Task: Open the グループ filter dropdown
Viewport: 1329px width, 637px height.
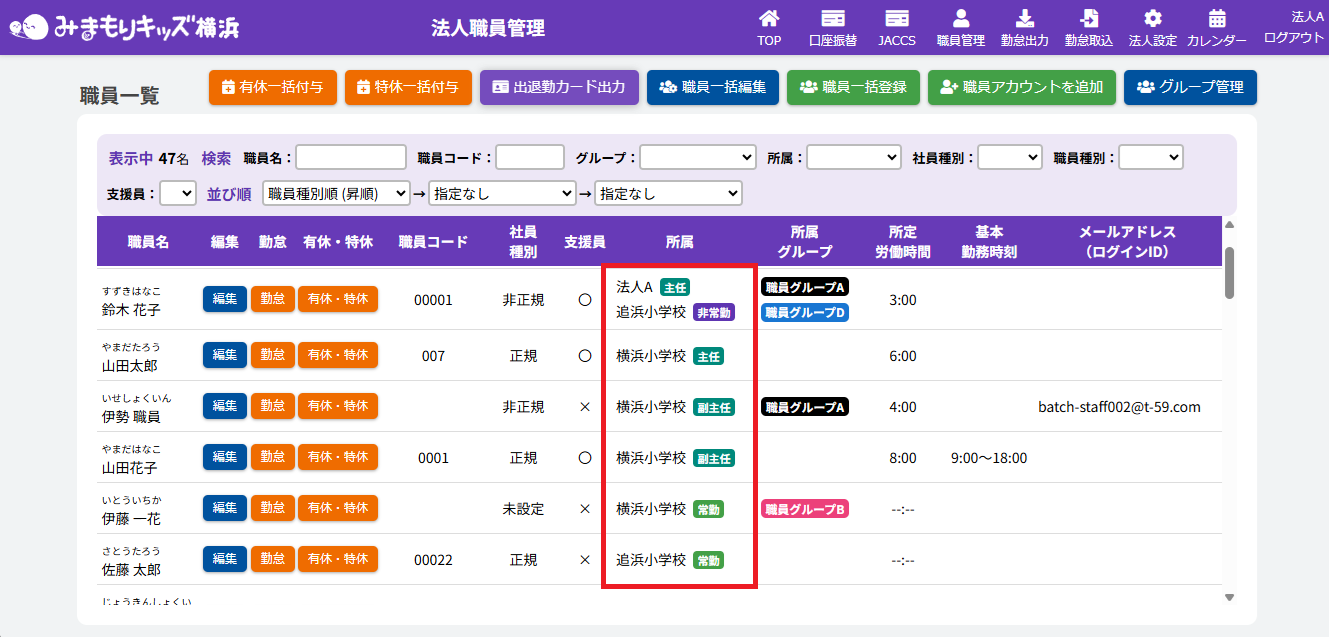Action: [698, 157]
